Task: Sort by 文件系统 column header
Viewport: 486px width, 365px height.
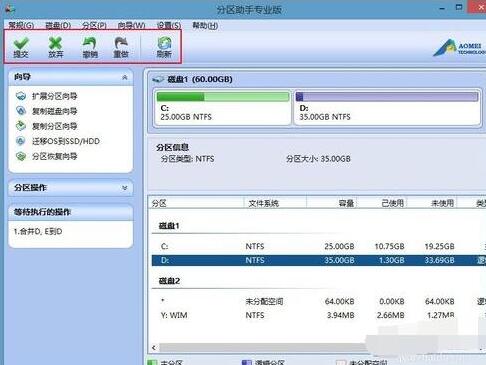Action: click(275, 203)
